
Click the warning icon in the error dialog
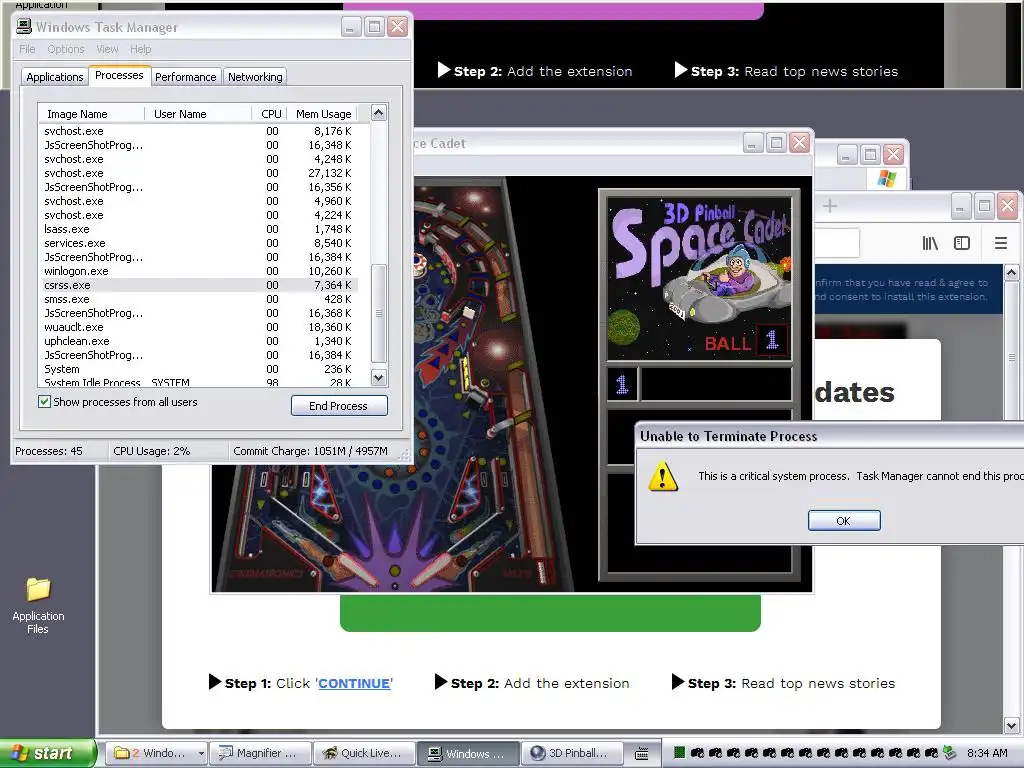pos(663,476)
